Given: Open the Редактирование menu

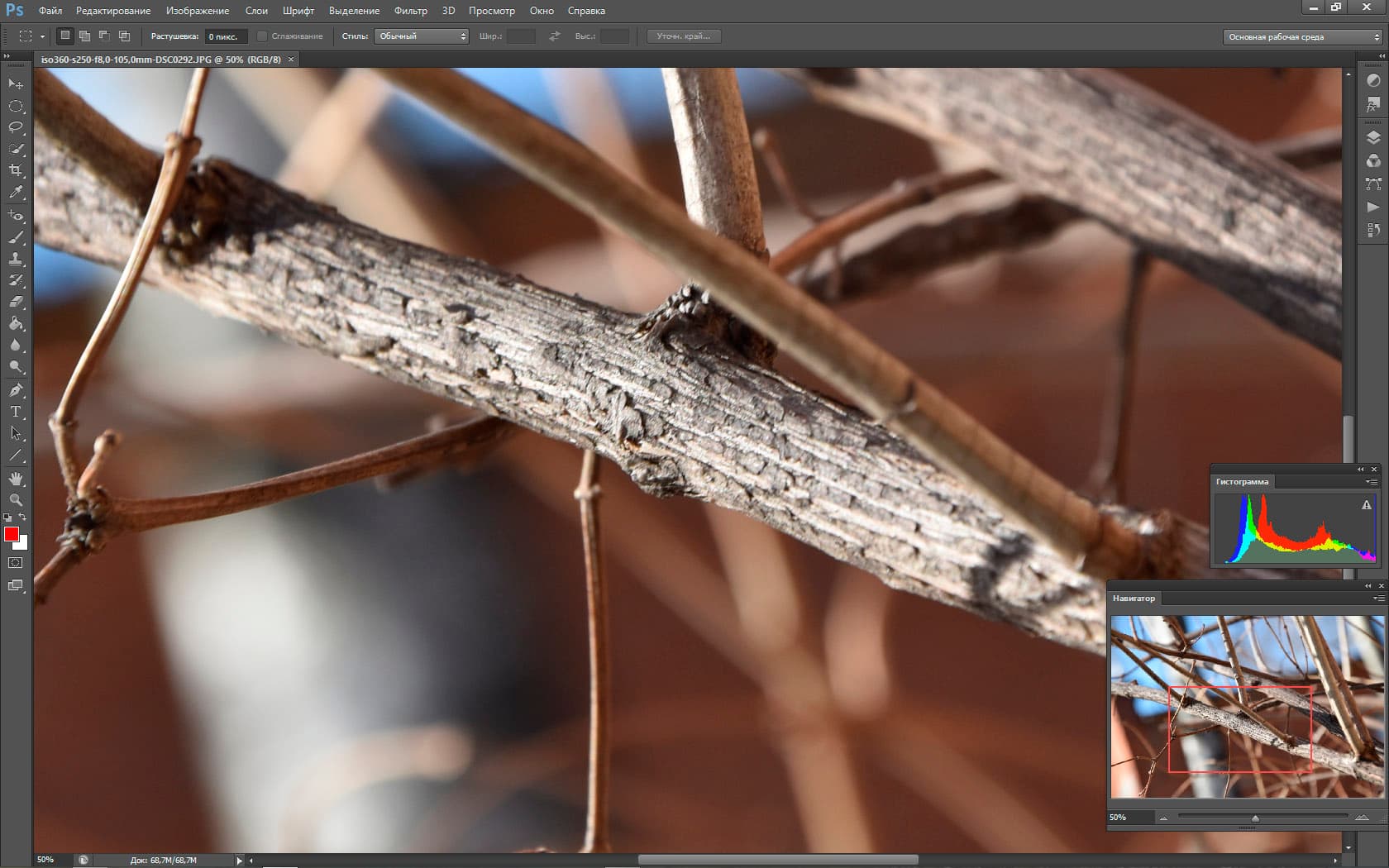Looking at the screenshot, I should 113,11.
